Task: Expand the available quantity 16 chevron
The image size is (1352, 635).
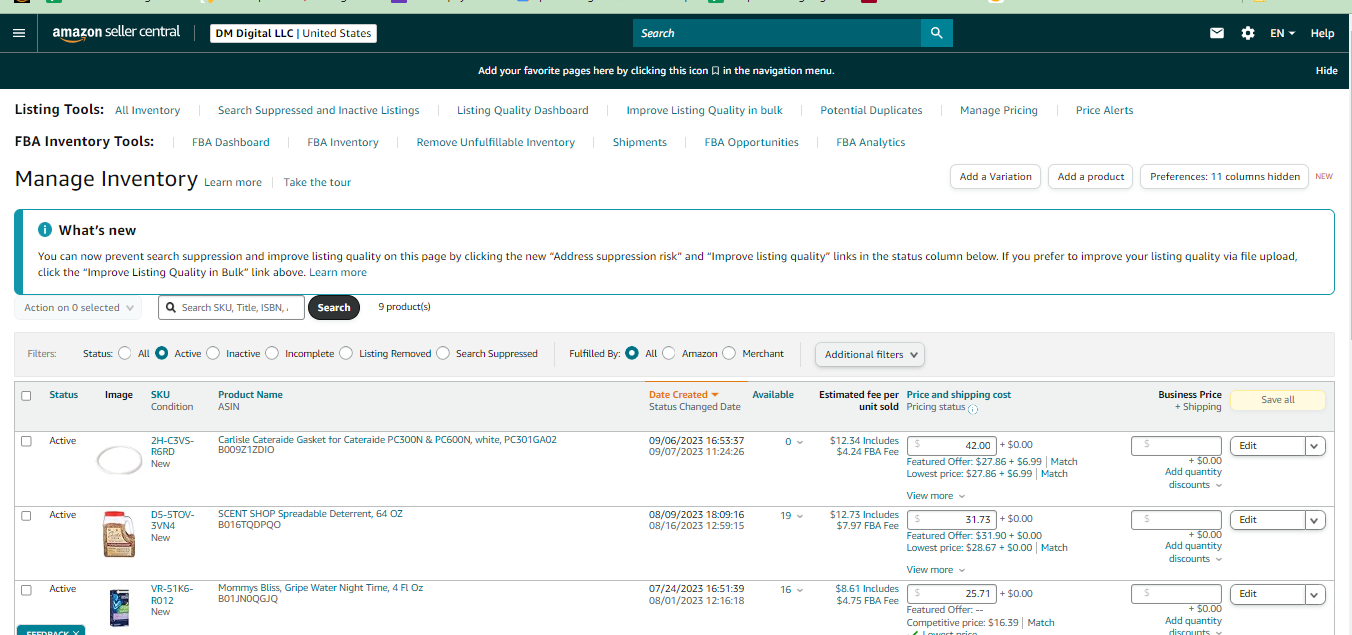Action: click(799, 590)
